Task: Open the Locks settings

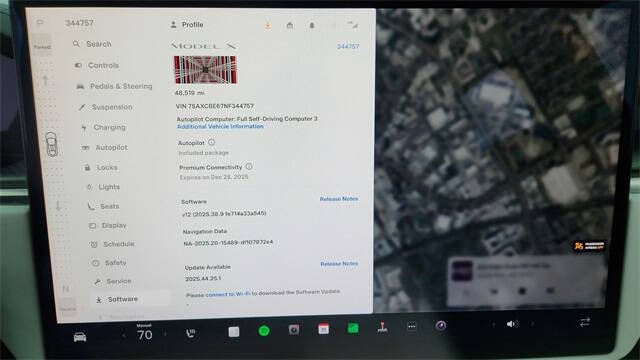Action: (101, 167)
